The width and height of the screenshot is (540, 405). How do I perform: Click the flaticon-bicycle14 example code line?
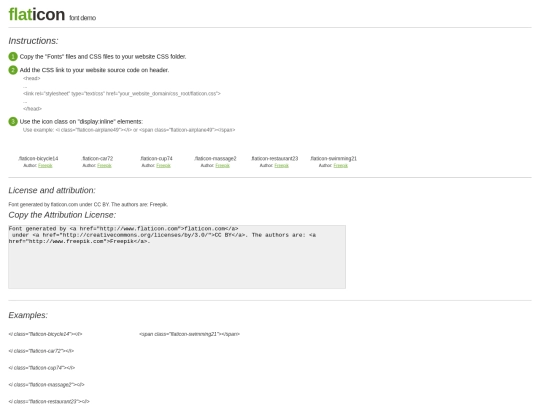coord(45,334)
